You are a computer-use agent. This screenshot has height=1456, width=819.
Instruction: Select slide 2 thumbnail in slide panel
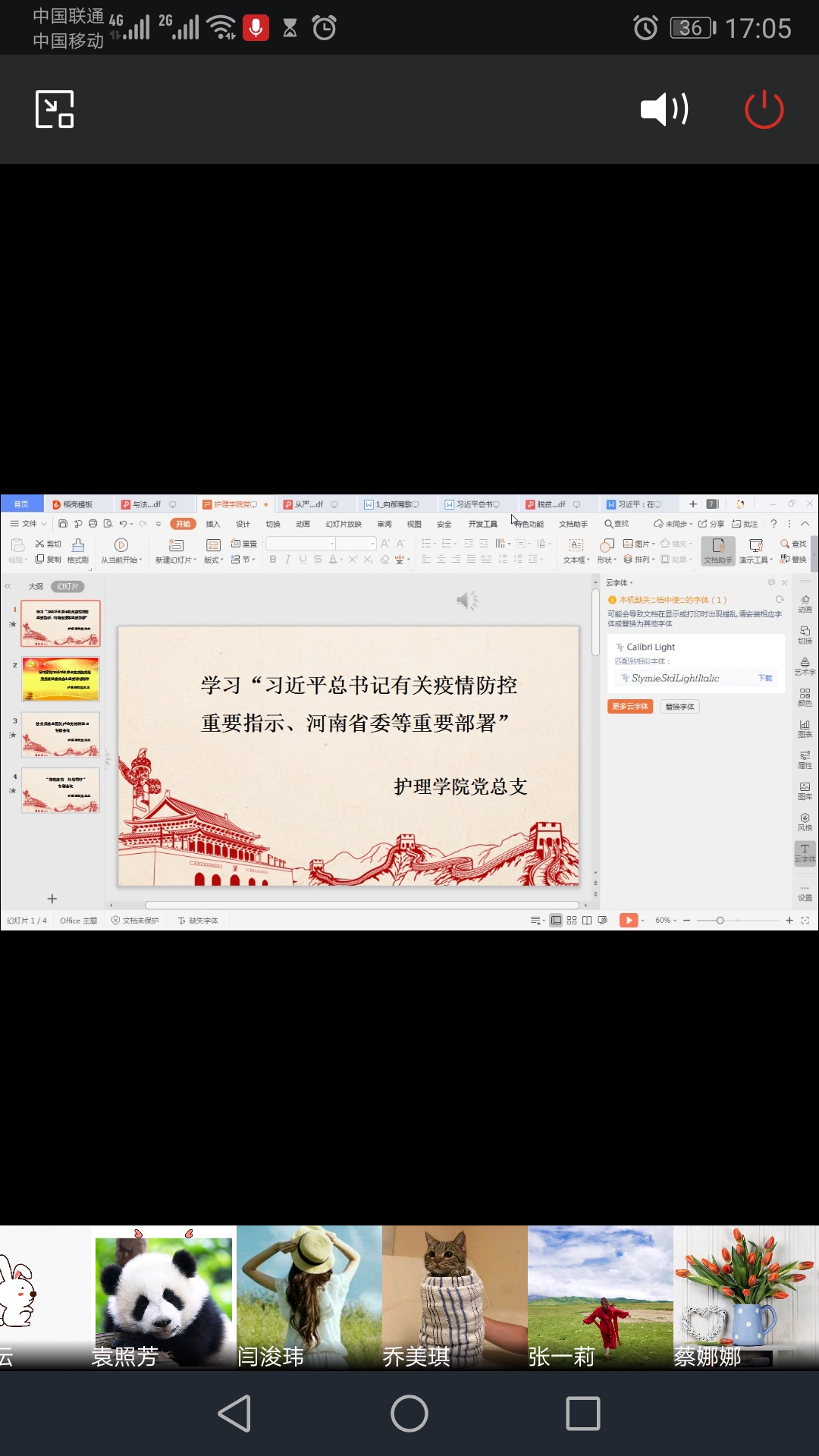point(61,679)
